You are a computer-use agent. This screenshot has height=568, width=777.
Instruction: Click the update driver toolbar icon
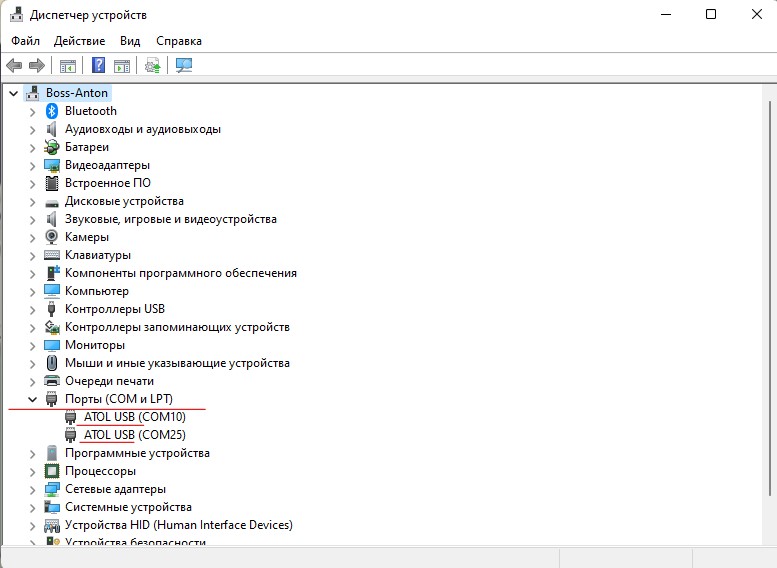153,65
